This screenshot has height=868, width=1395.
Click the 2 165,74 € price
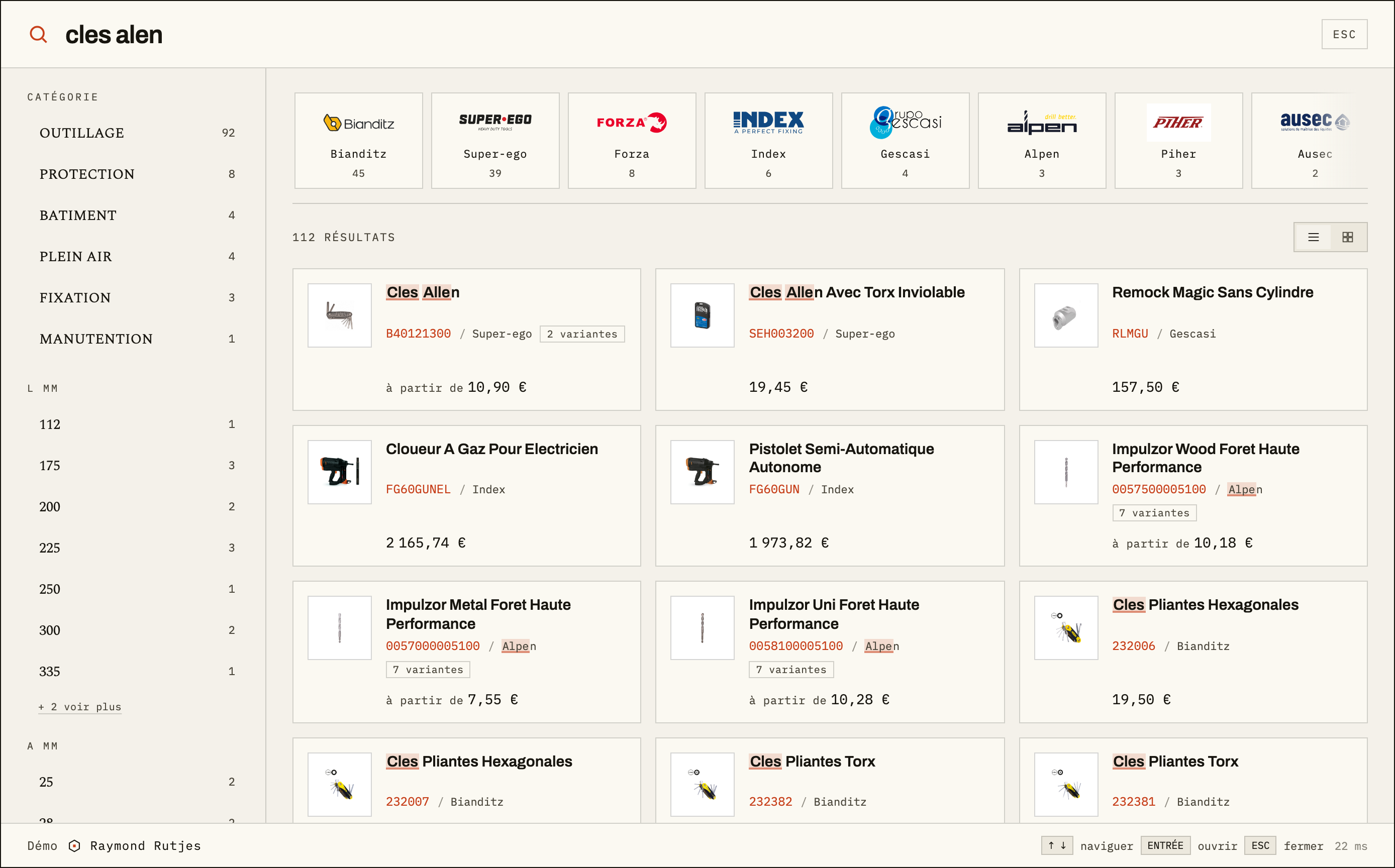pos(426,543)
